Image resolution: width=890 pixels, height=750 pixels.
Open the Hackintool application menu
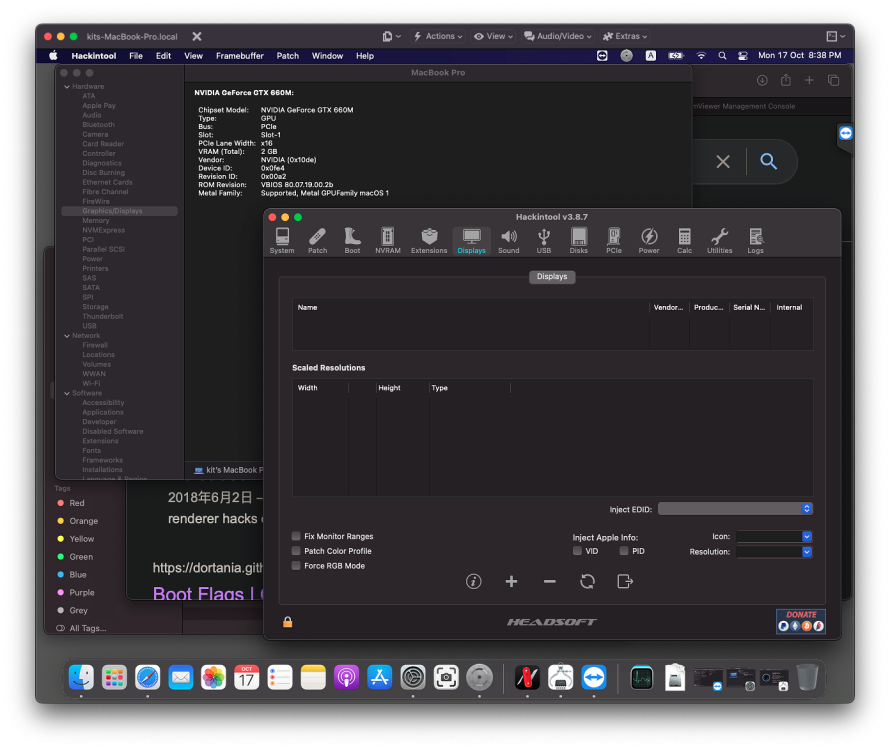(94, 56)
